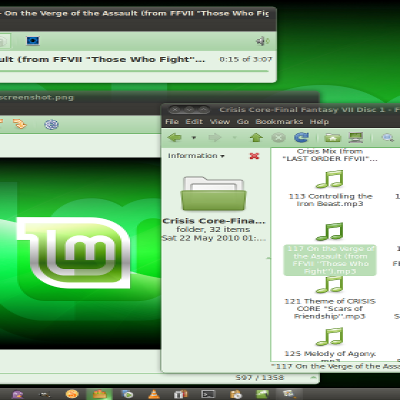This screenshot has width=400, height=400.
Task: Switch to highlighted orange taskbar app
Action: click(x=99, y=394)
